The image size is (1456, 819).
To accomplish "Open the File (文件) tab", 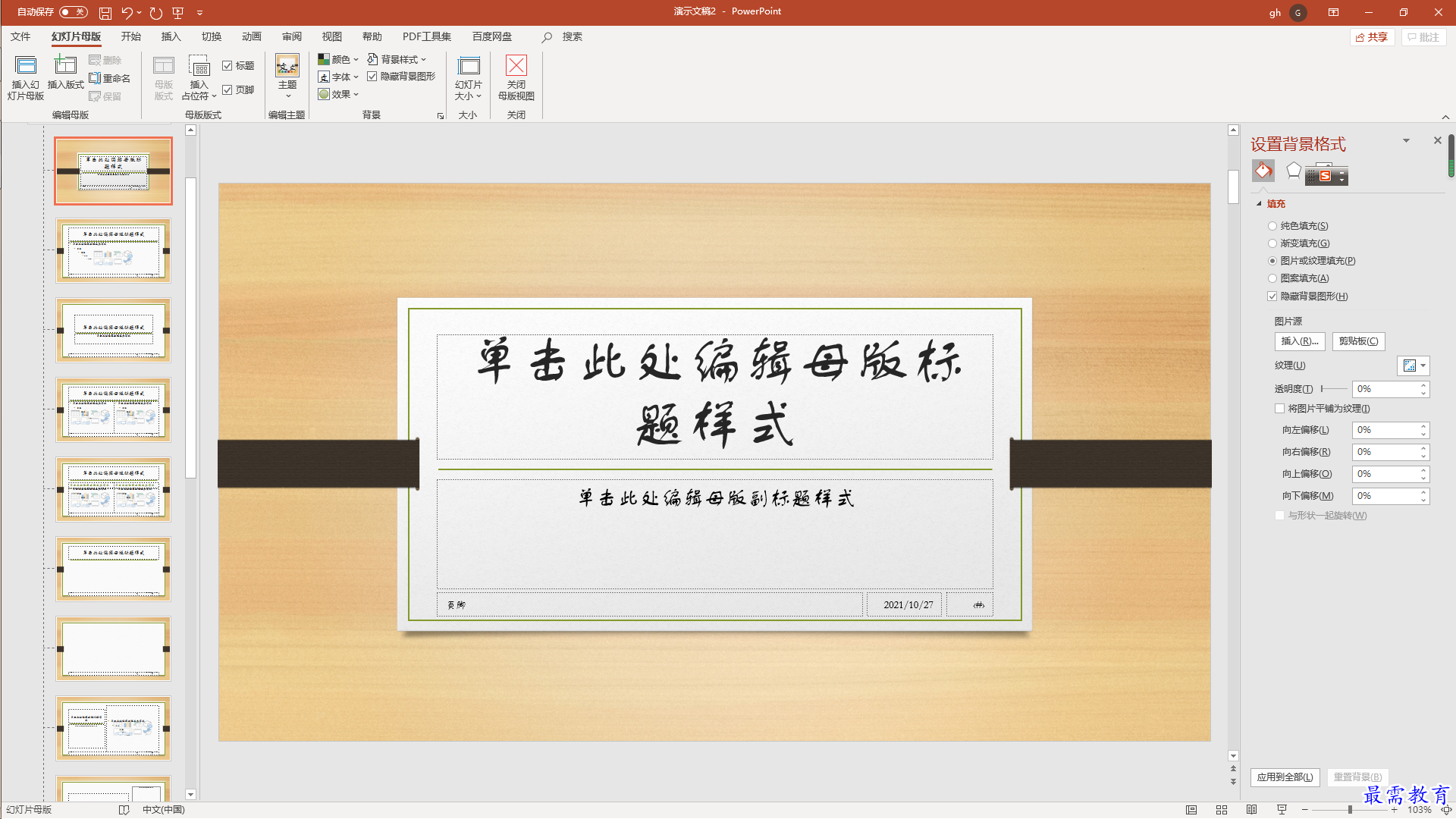I will (20, 36).
